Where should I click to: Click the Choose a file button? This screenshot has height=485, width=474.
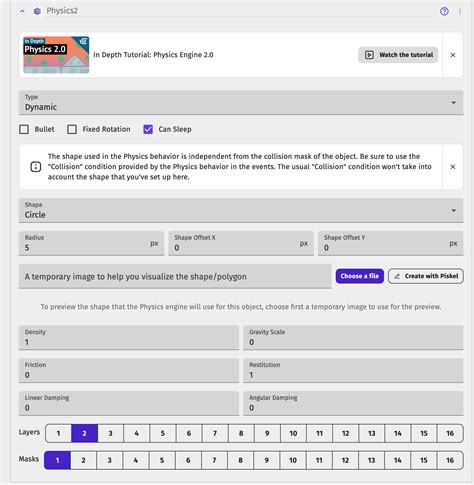point(360,276)
